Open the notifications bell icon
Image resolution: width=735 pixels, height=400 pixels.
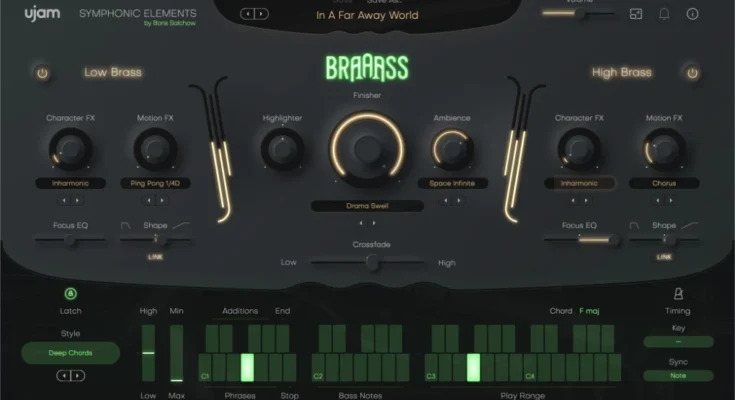click(x=664, y=14)
